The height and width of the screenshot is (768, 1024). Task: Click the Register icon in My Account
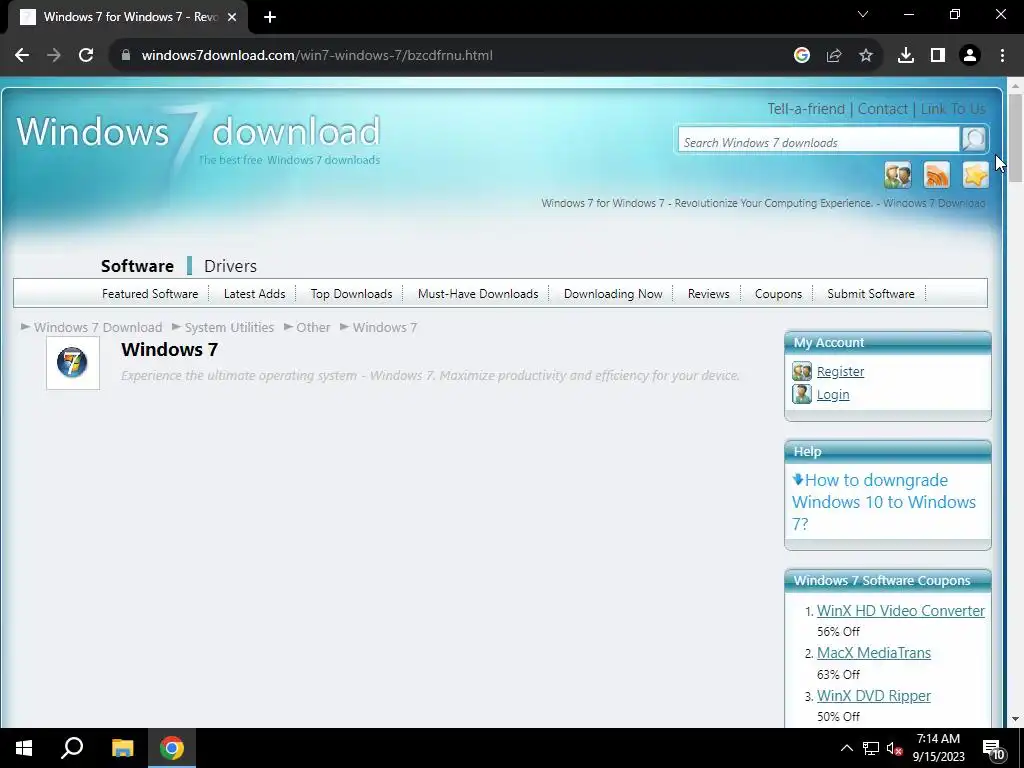[802, 371]
